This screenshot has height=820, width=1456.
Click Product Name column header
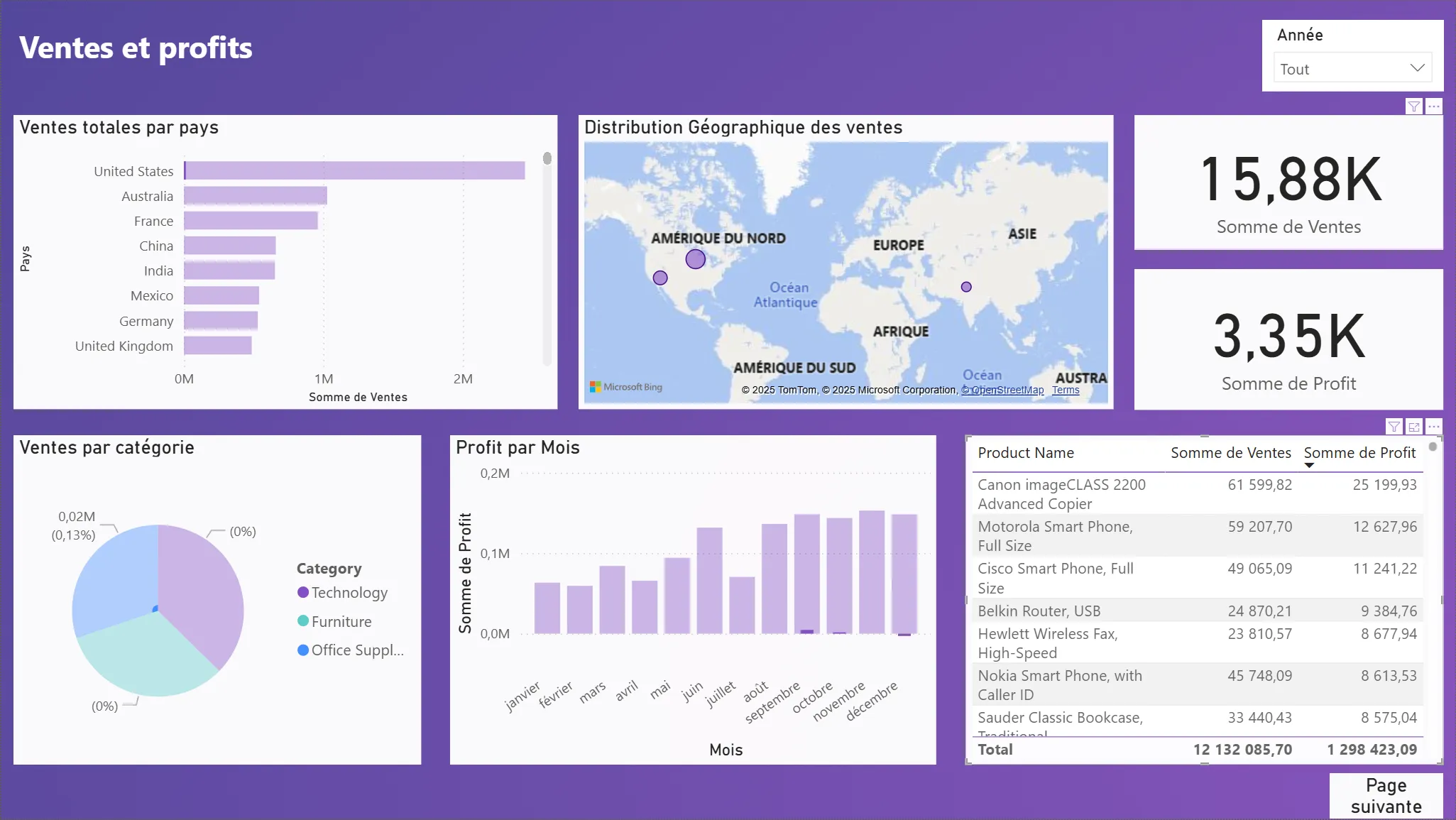(1025, 453)
